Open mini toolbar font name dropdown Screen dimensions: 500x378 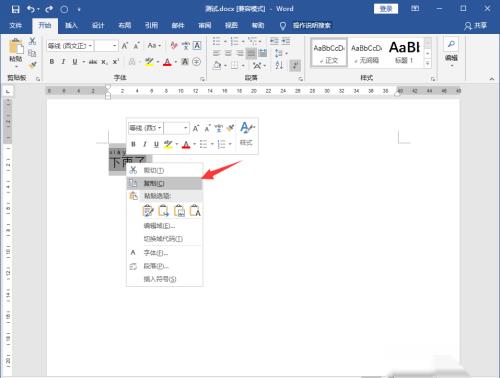[x=160, y=128]
